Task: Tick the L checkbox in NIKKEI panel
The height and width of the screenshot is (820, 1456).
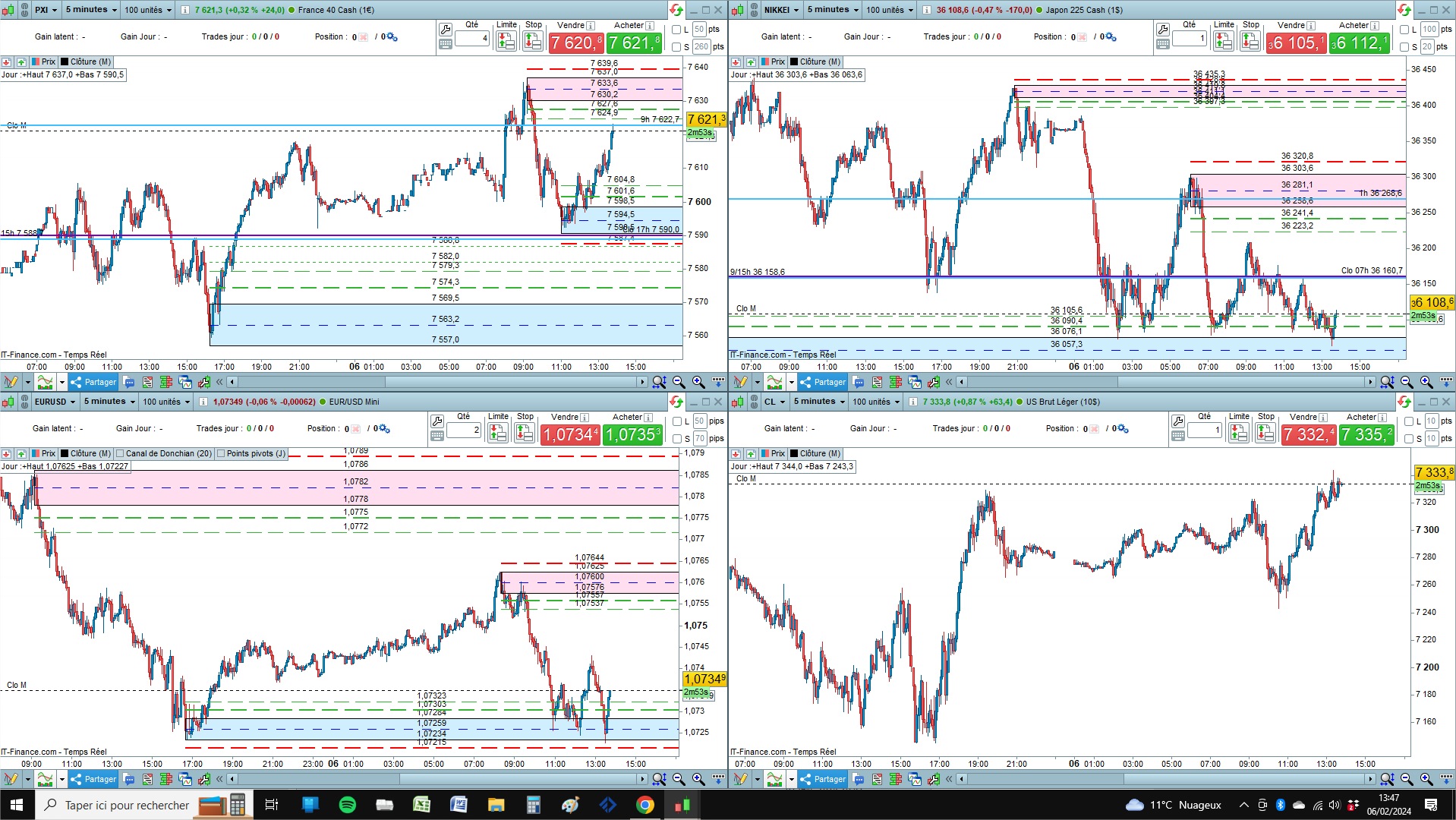Action: pos(1404,30)
